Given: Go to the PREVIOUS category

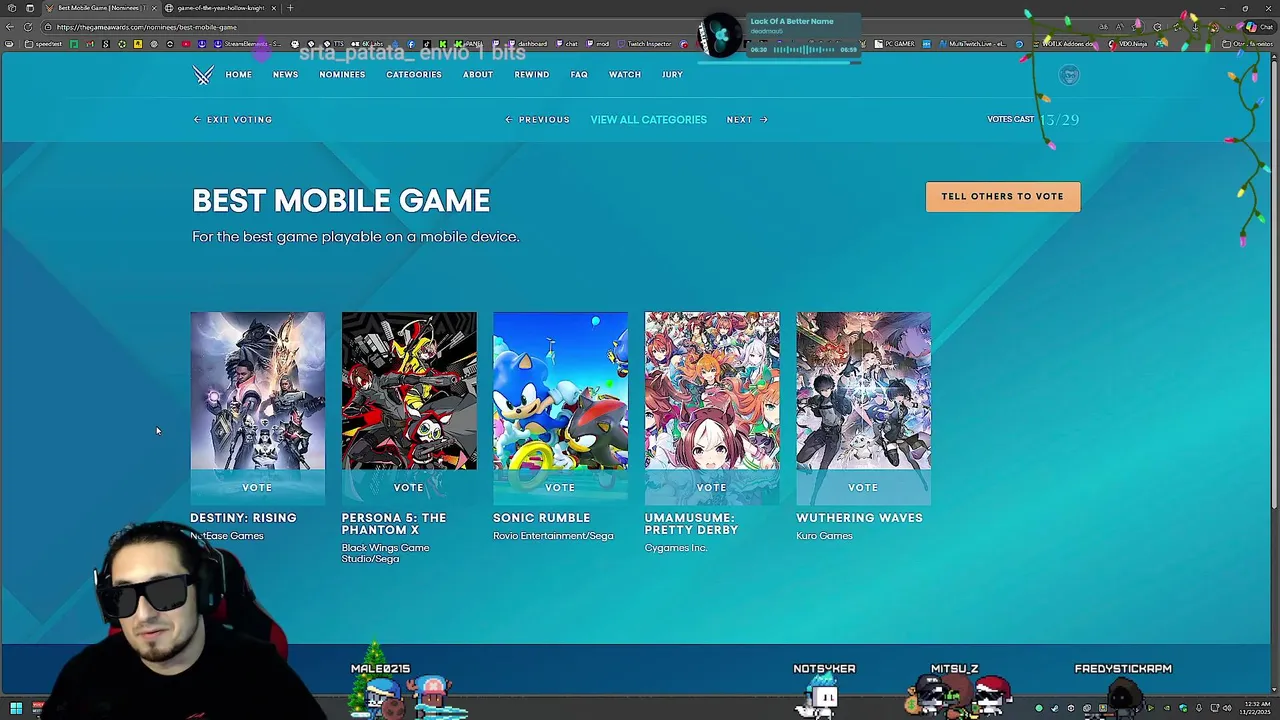Looking at the screenshot, I should pos(538,120).
